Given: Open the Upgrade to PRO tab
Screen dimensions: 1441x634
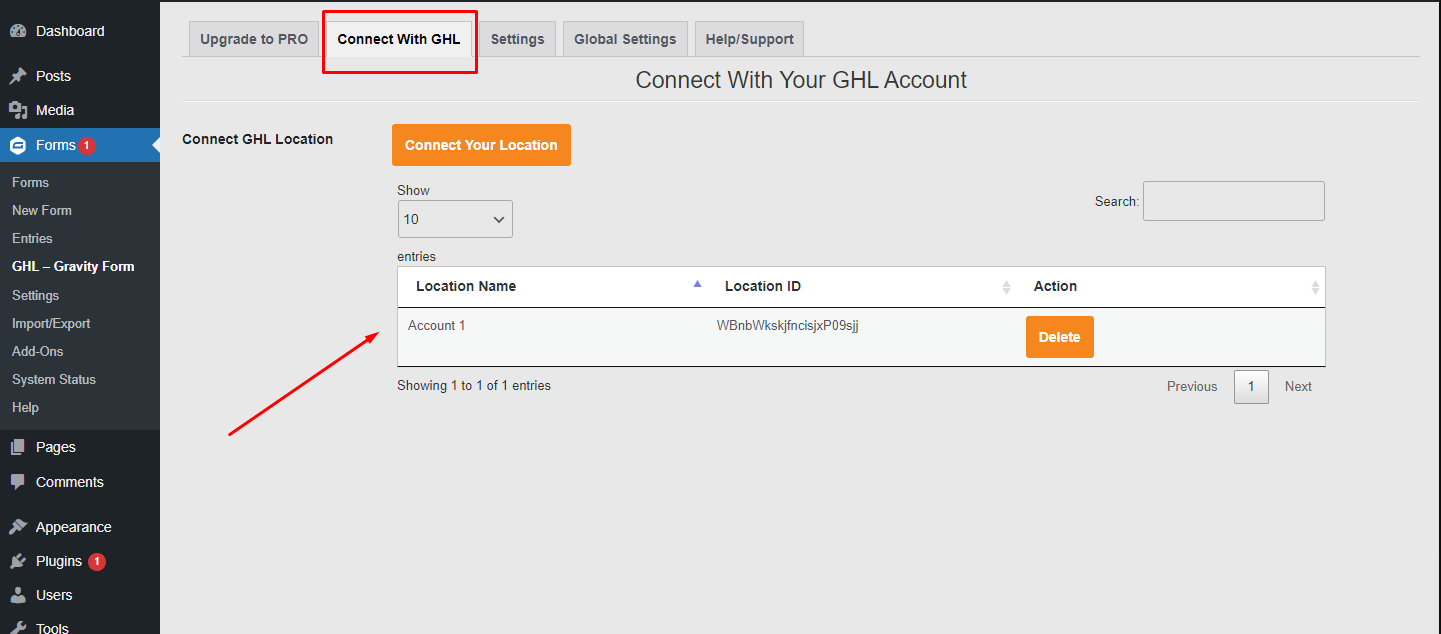Looking at the screenshot, I should point(254,39).
